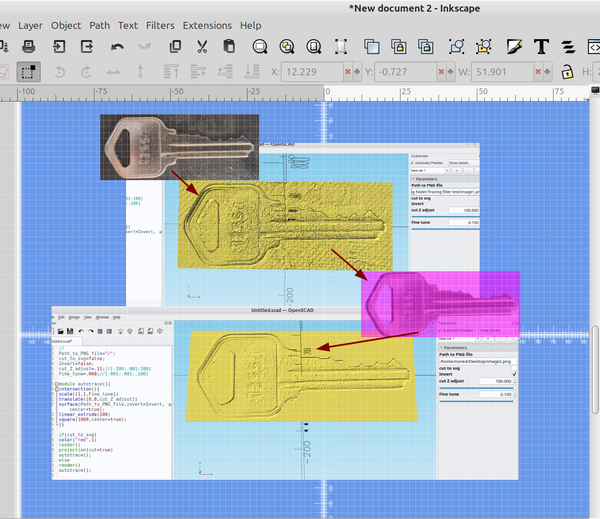This screenshot has width=600, height=519.
Task: Click the Paste clipboard icon
Action: click(229, 47)
